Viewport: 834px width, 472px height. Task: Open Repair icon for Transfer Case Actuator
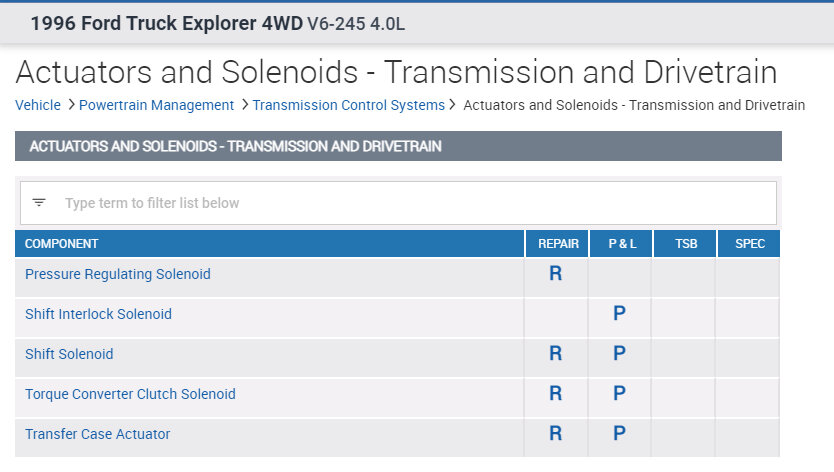tap(556, 434)
